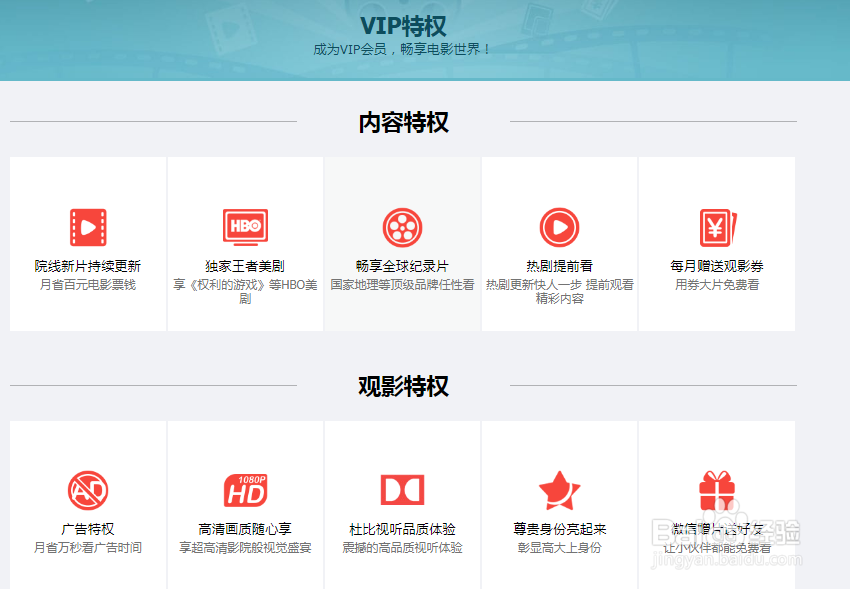Viewport: 850px width, 589px height.
Task: Click the film strip icon above 院线新片持续更新
Action: tap(87, 225)
